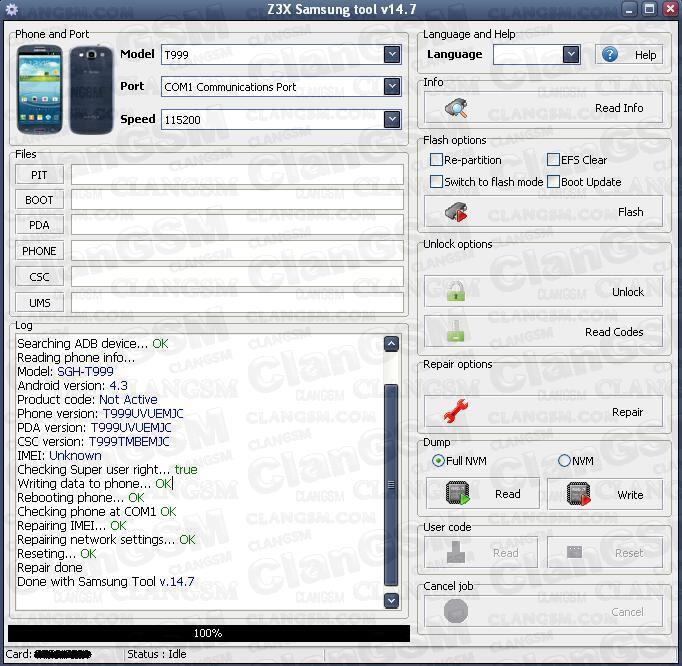Click the back view phone image
682x666 pixels.
[x=91, y=89]
